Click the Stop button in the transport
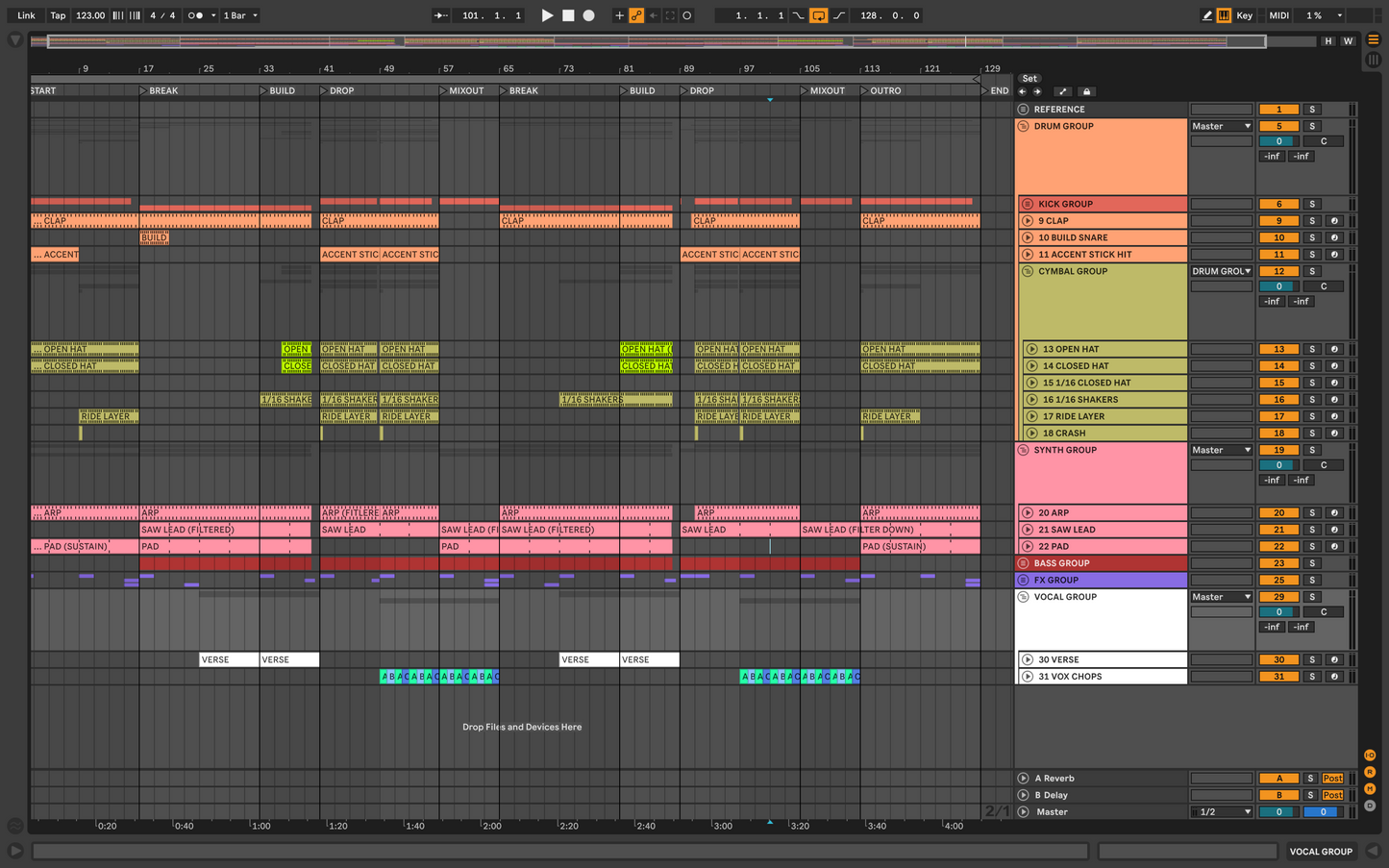 pyautogui.click(x=568, y=15)
